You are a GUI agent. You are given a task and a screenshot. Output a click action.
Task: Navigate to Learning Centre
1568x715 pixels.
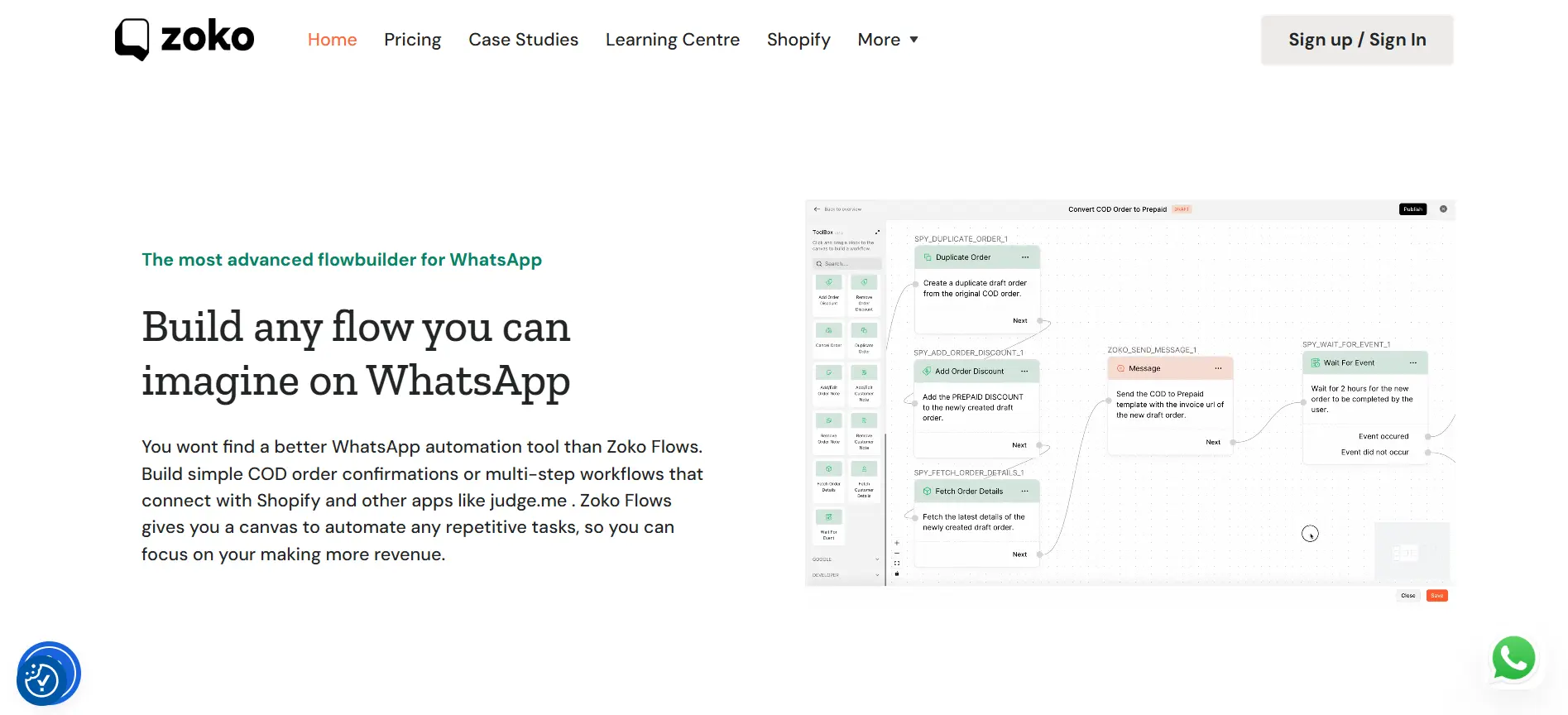pyautogui.click(x=672, y=40)
